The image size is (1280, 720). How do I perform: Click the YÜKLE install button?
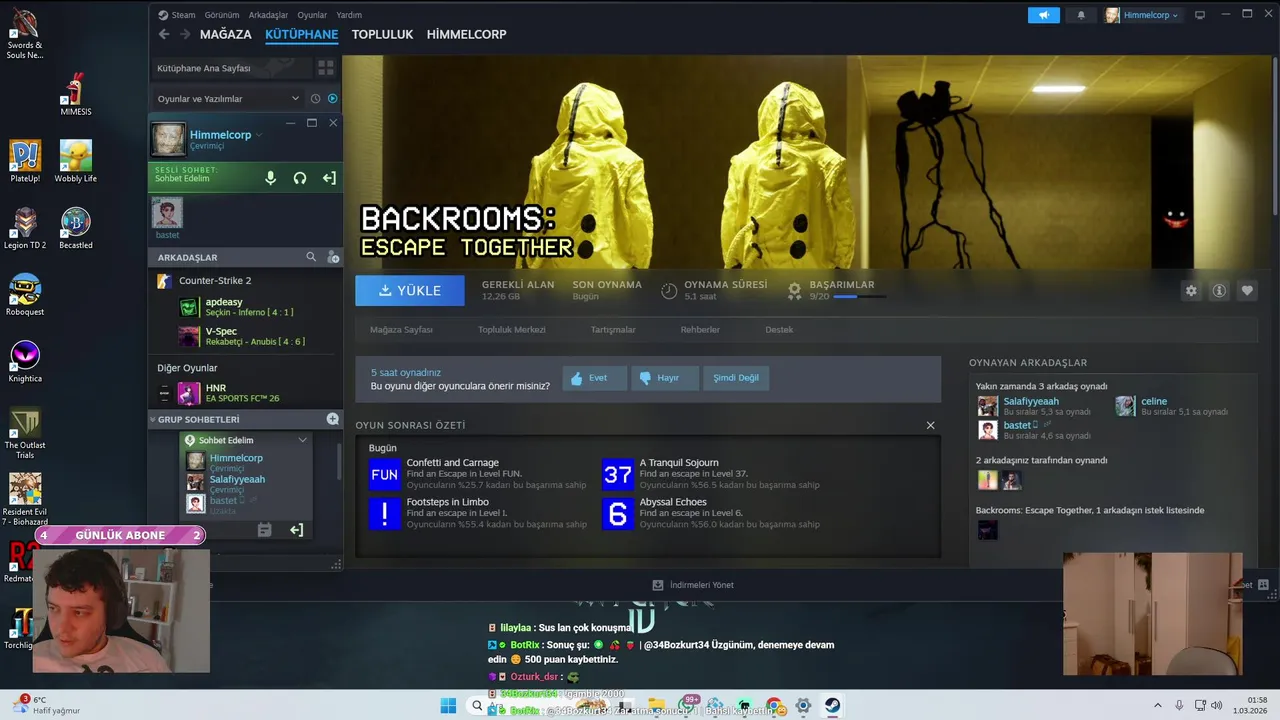click(x=410, y=290)
